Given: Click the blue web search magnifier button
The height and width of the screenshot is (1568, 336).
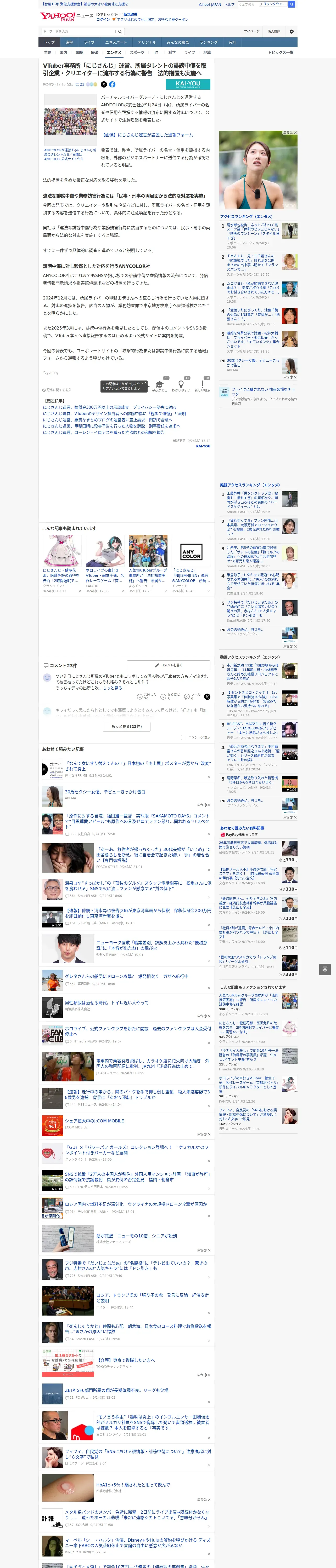Looking at the screenshot, I should 292,4.
